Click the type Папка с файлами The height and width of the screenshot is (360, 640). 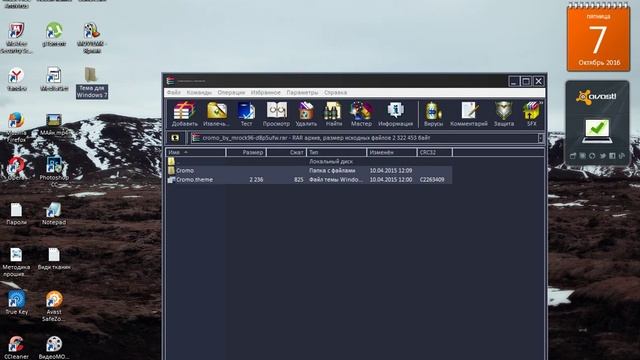pyautogui.click(x=332, y=171)
